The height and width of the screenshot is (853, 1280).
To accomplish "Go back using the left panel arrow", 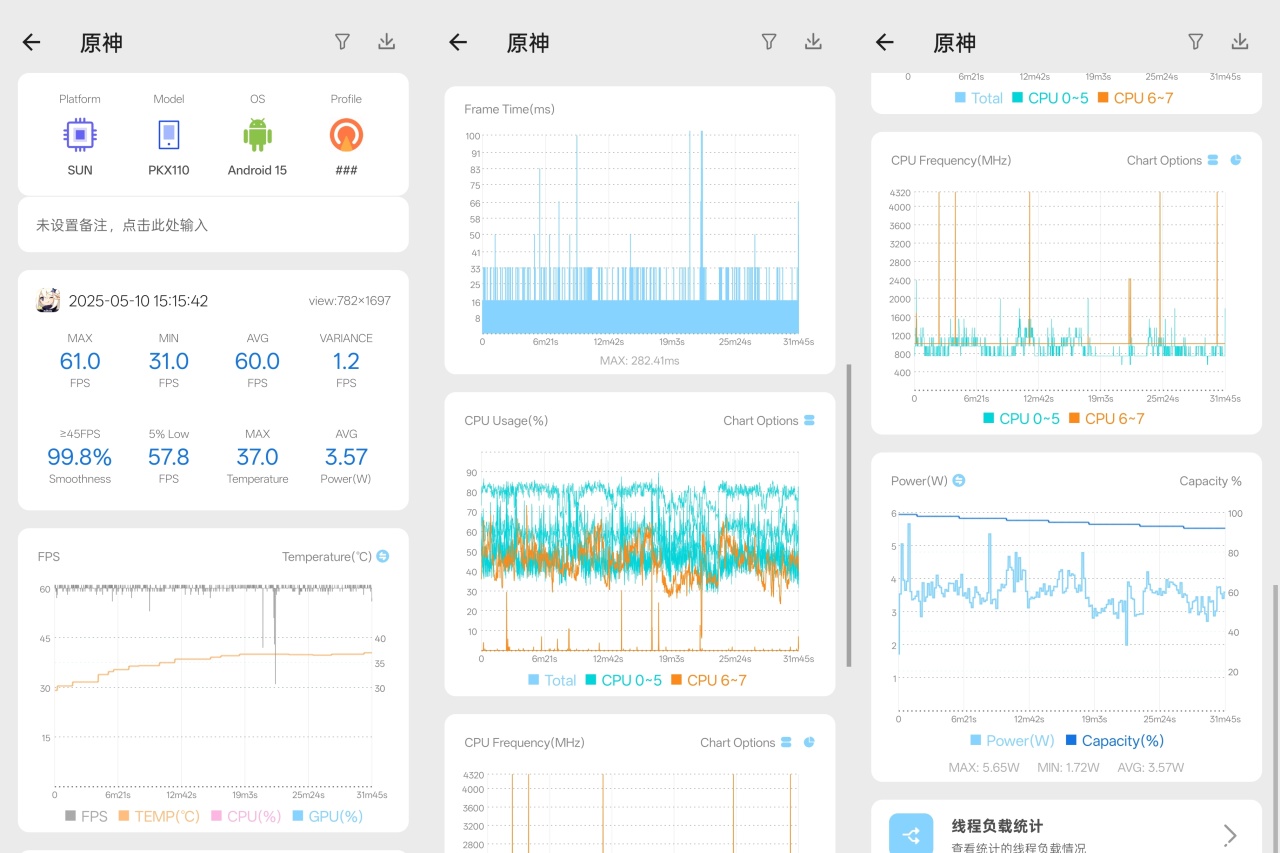I will [32, 42].
